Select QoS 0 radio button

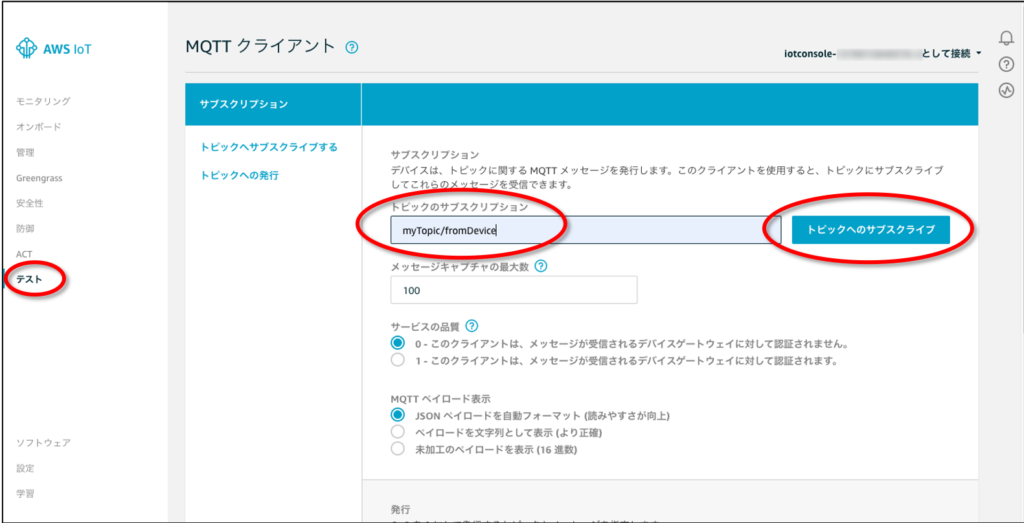(399, 343)
